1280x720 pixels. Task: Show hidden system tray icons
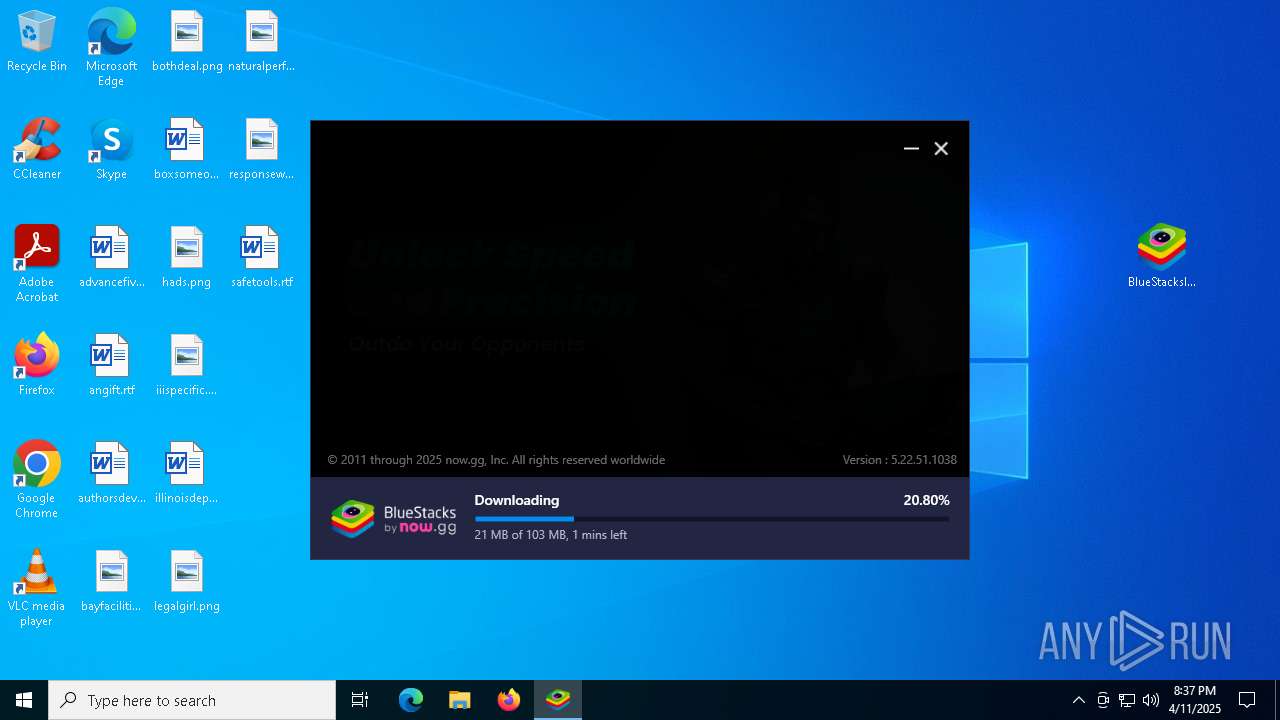1078,700
